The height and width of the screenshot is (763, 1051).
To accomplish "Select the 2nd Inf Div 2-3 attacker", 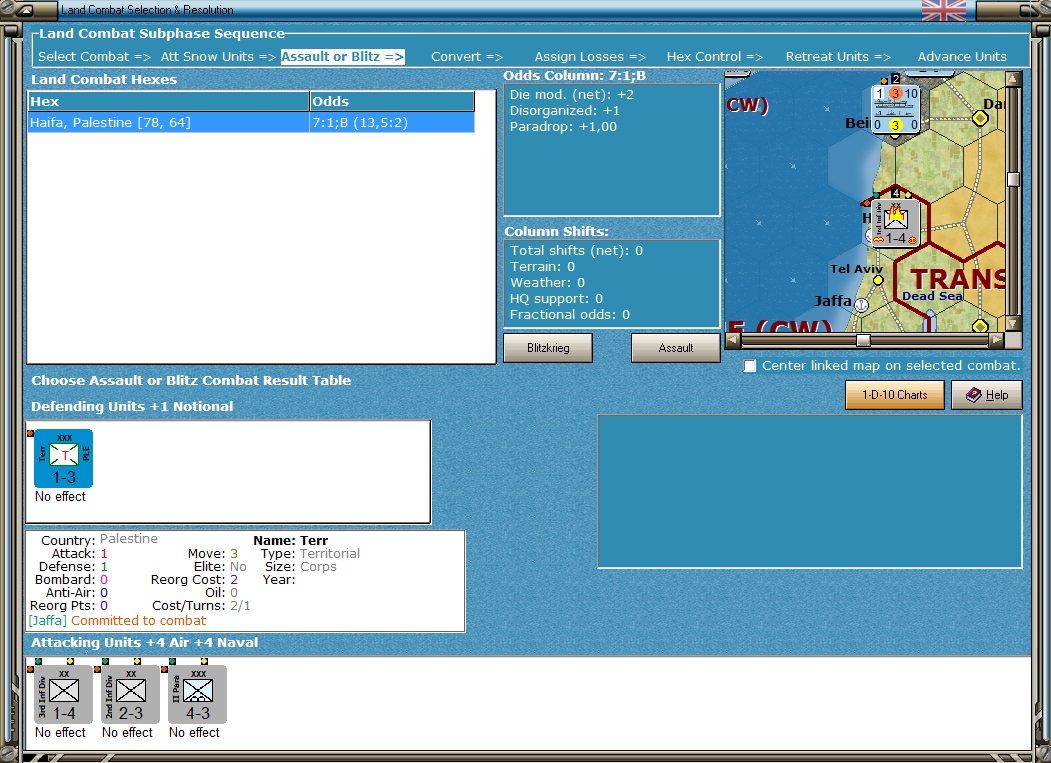I will point(131,695).
